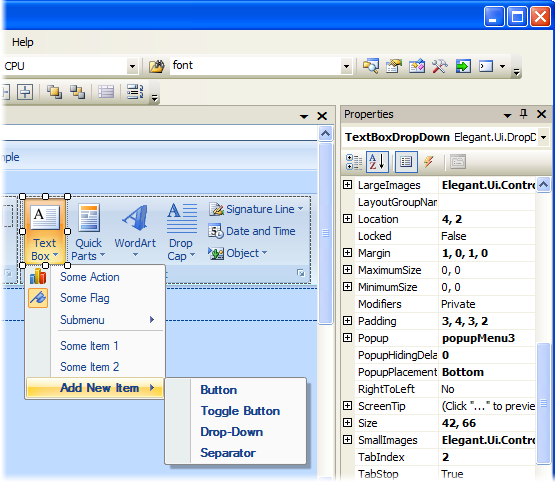This screenshot has width=555, height=483.
Task: Toggle Alphabetical sort in Properties panel
Action: [377, 162]
